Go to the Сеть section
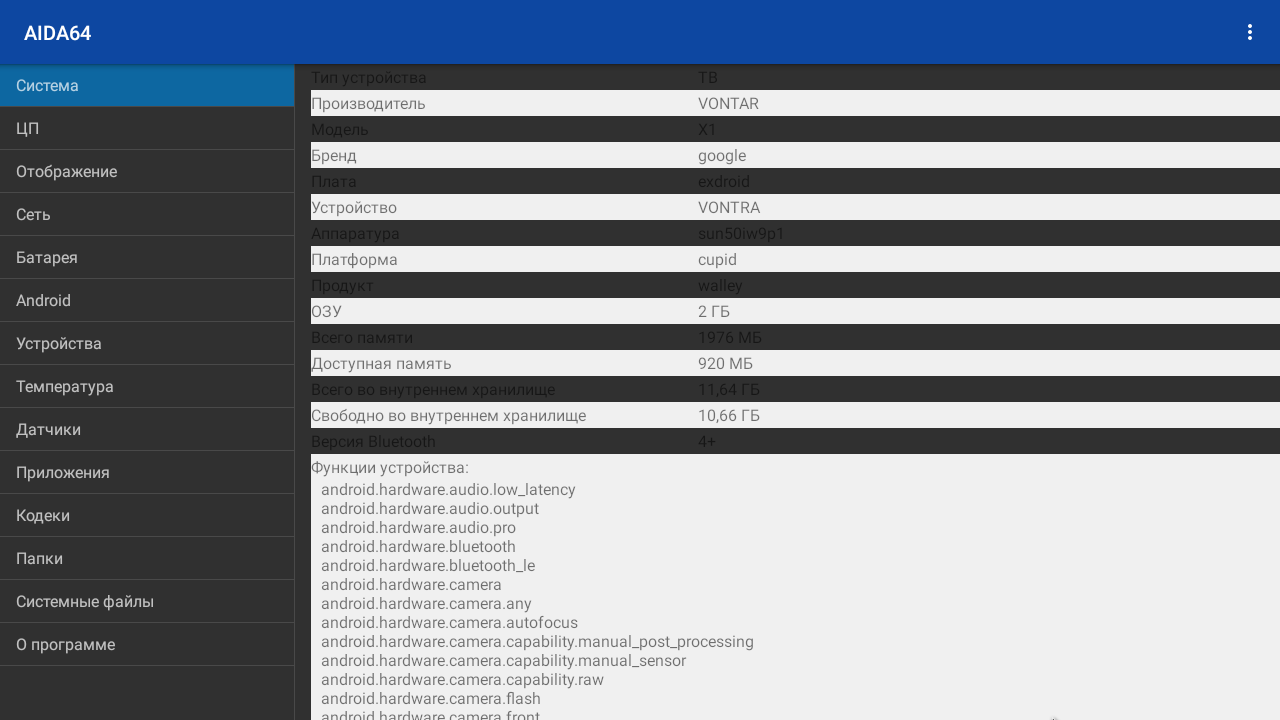 click(x=147, y=215)
